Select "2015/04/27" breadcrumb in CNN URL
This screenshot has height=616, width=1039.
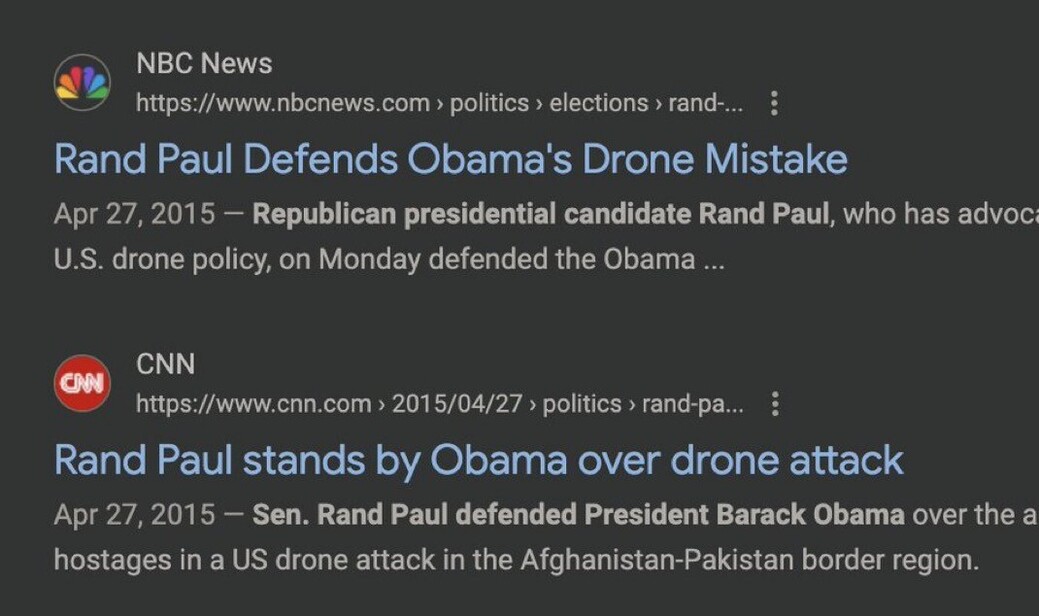point(457,404)
